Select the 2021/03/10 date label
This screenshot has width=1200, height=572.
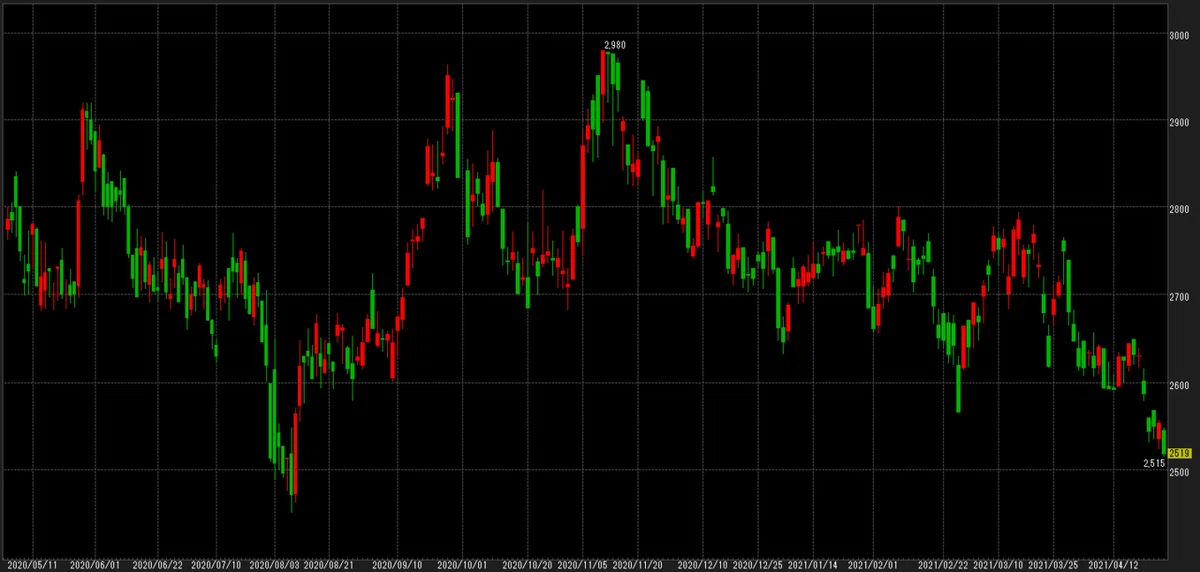coord(997,565)
